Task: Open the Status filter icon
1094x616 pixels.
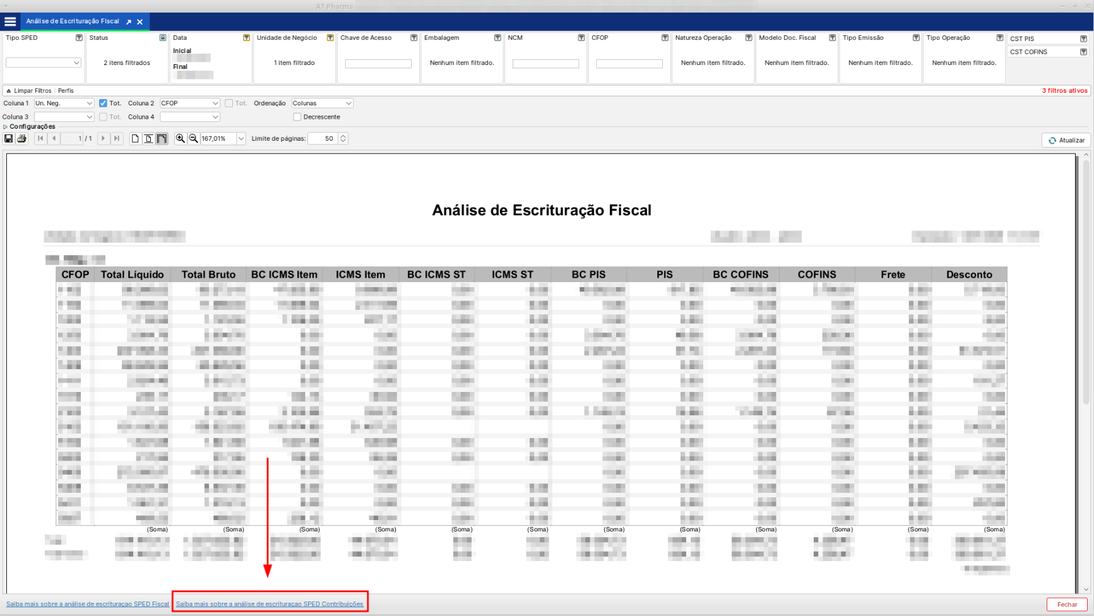Action: click(163, 38)
